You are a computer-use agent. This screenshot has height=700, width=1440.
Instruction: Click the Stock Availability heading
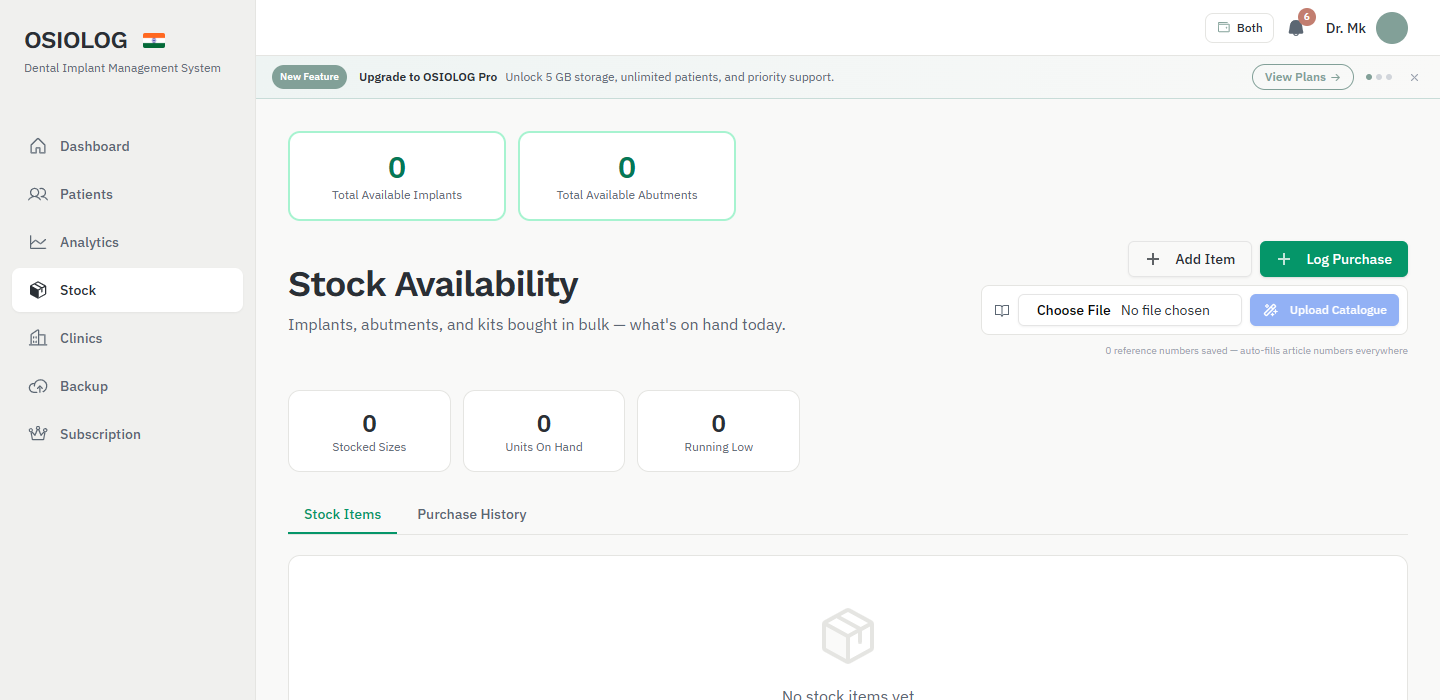click(x=433, y=284)
